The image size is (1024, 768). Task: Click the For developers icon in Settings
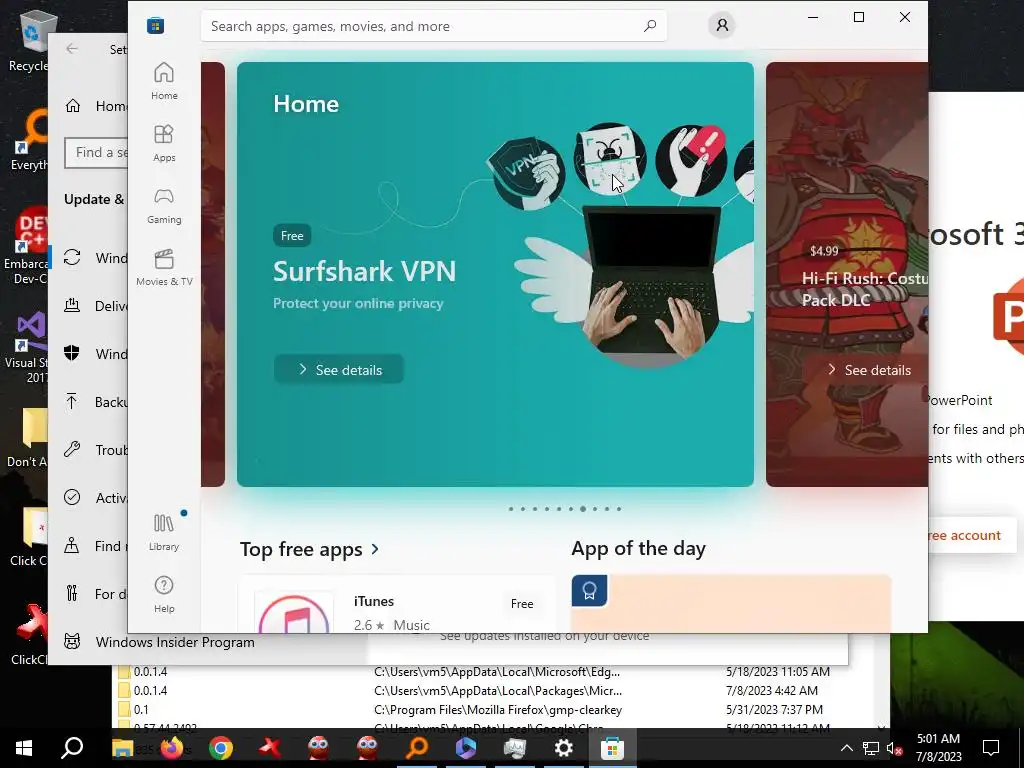click(x=72, y=594)
